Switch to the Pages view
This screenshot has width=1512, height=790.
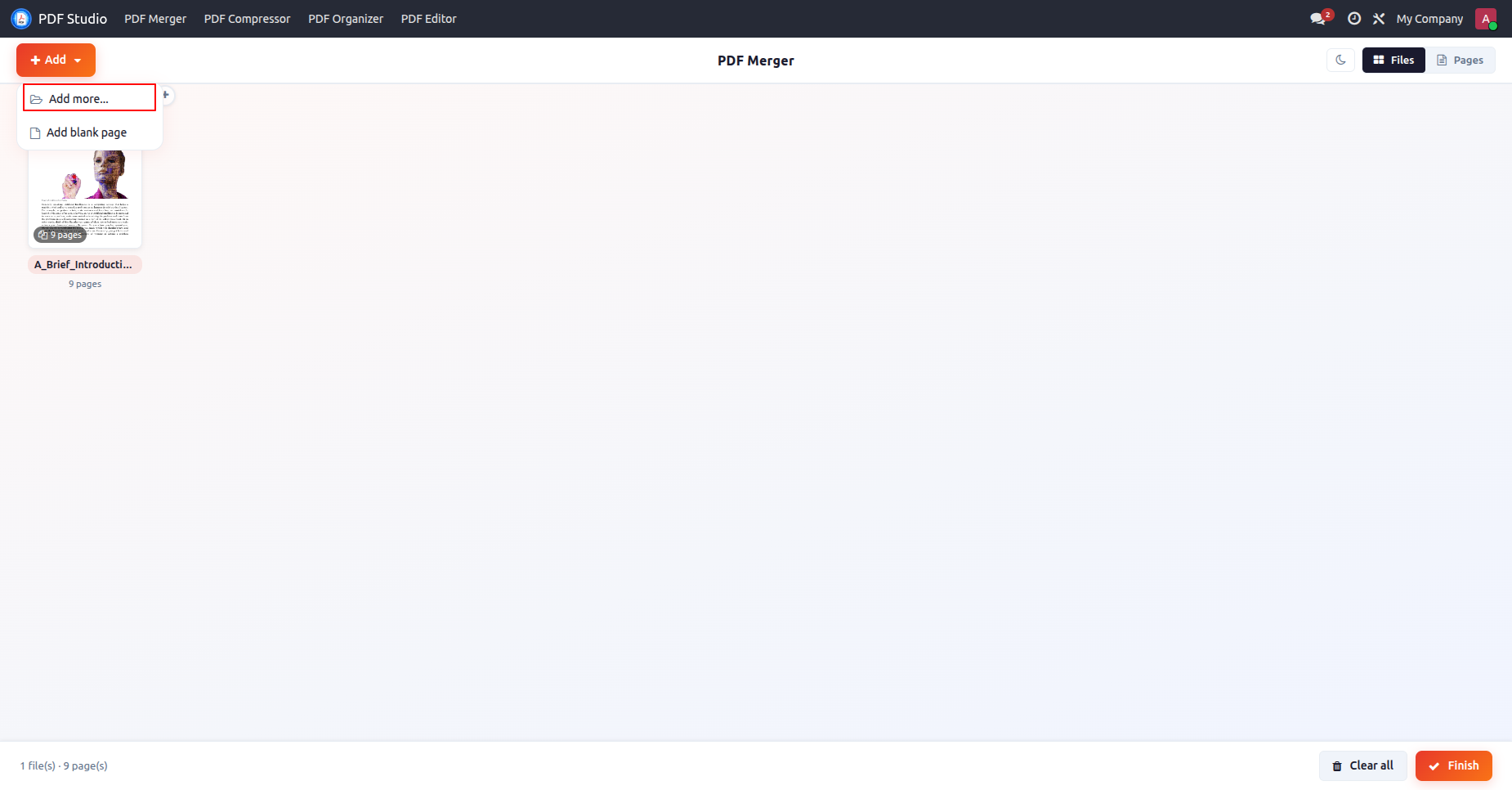1461,60
